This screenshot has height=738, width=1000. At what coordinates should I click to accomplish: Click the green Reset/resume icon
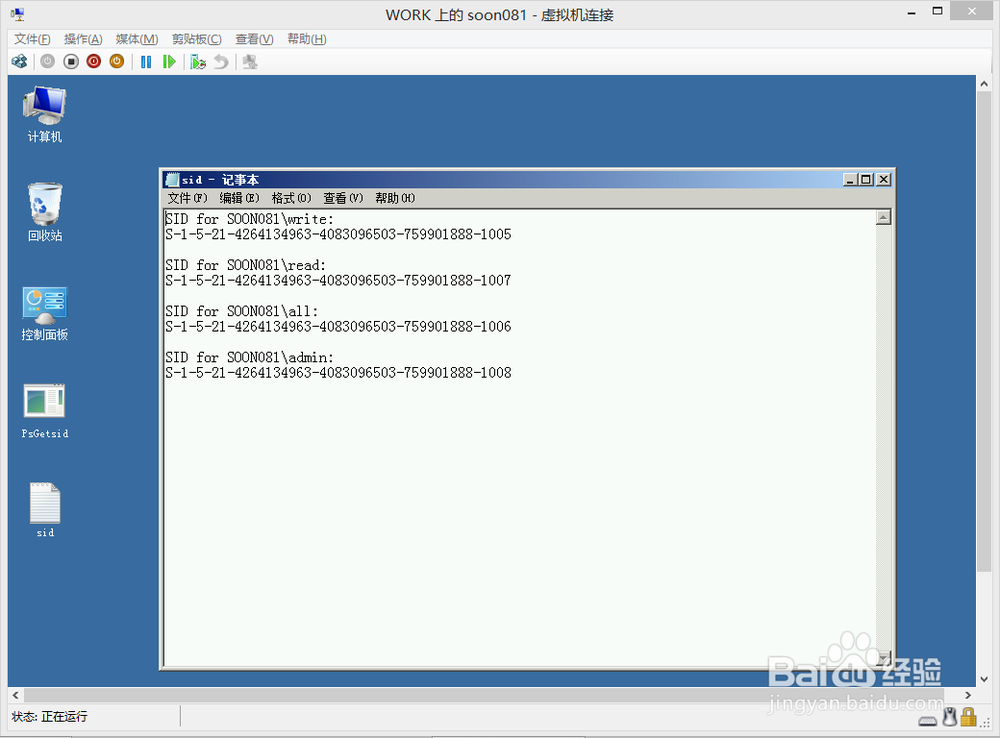point(169,62)
